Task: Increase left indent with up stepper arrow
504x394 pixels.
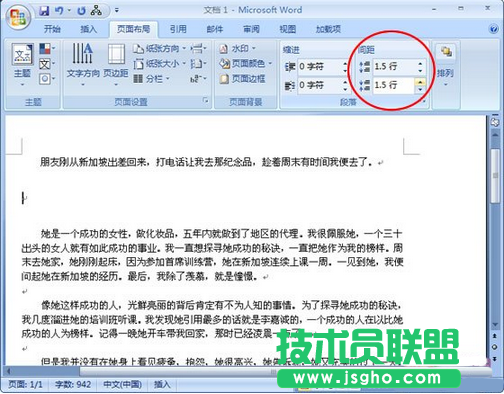Action: point(345,63)
